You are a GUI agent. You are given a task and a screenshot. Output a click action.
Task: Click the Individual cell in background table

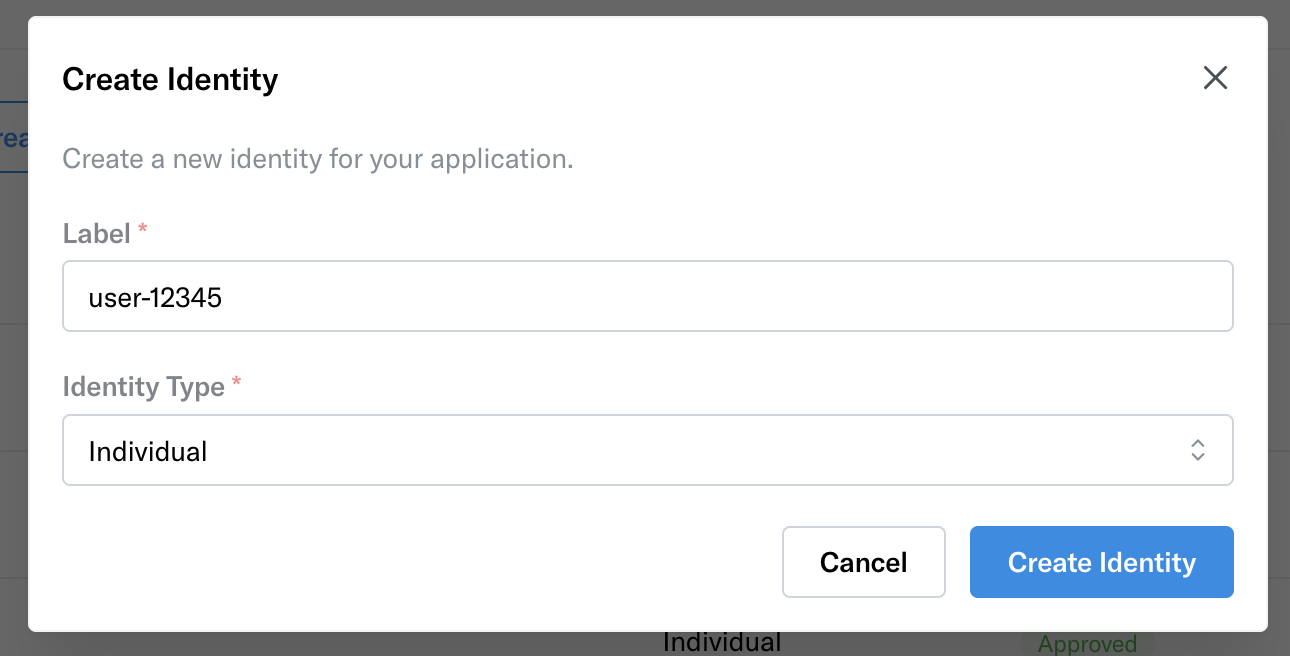tap(722, 643)
